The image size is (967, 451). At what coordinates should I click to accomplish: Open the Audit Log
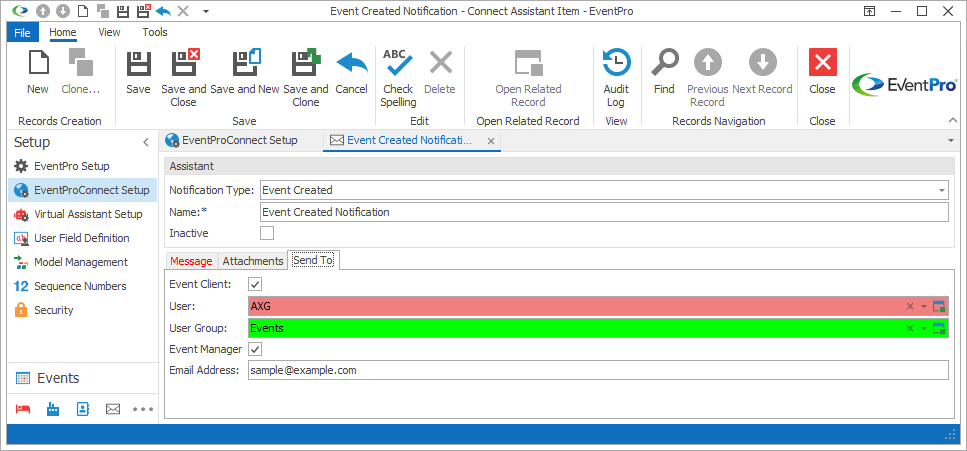[616, 78]
